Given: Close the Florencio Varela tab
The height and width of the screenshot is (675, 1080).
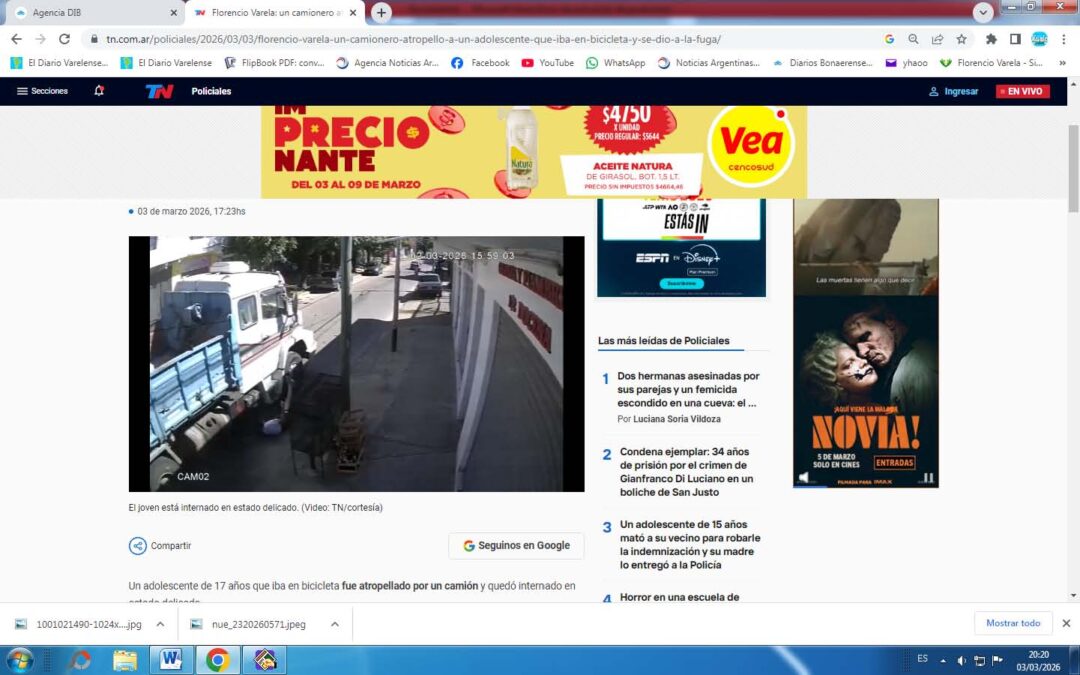Looking at the screenshot, I should click(353, 12).
